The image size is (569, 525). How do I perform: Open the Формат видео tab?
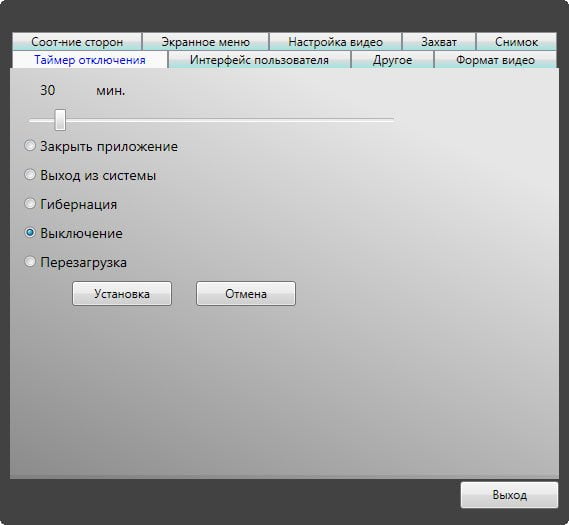tap(495, 60)
